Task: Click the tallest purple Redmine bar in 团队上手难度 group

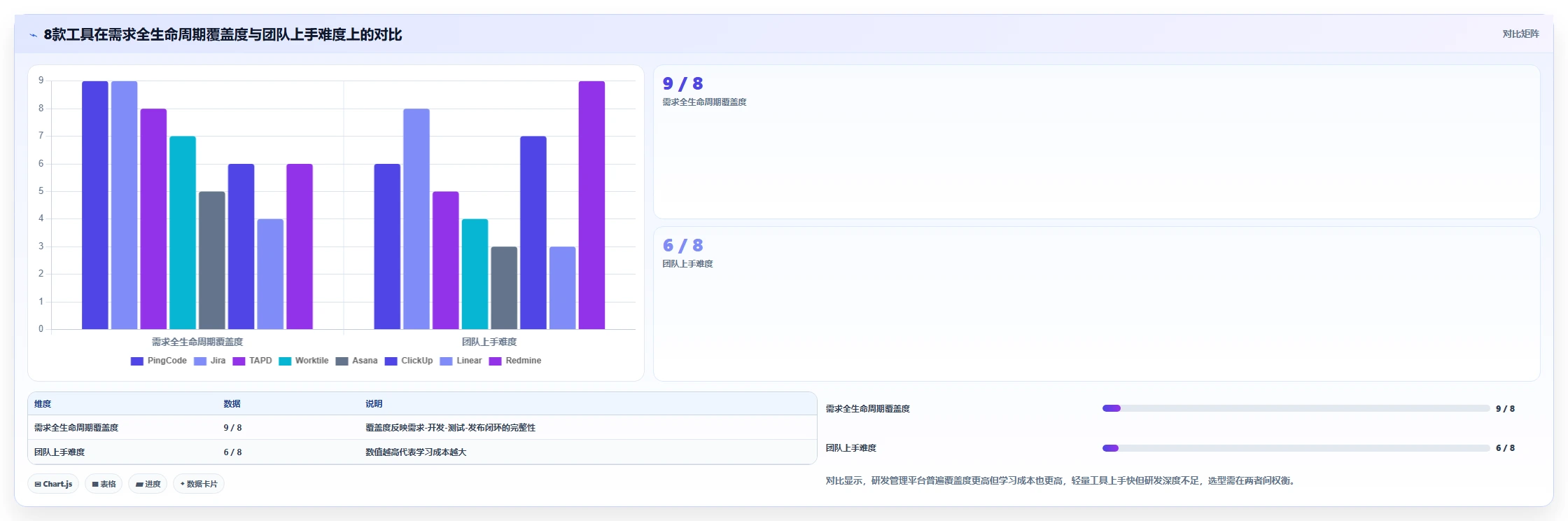Action: point(591,205)
